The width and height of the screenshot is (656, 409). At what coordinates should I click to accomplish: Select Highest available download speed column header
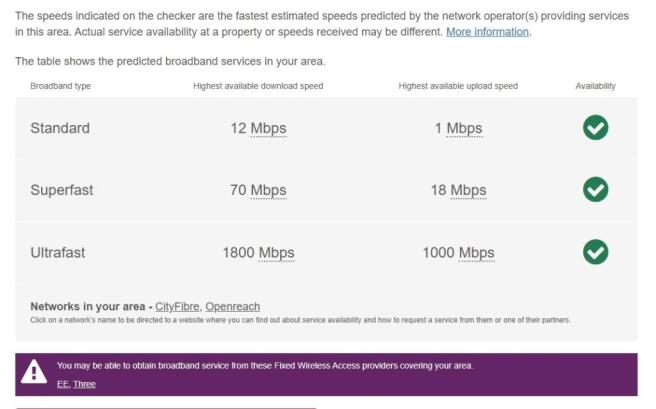tap(258, 86)
